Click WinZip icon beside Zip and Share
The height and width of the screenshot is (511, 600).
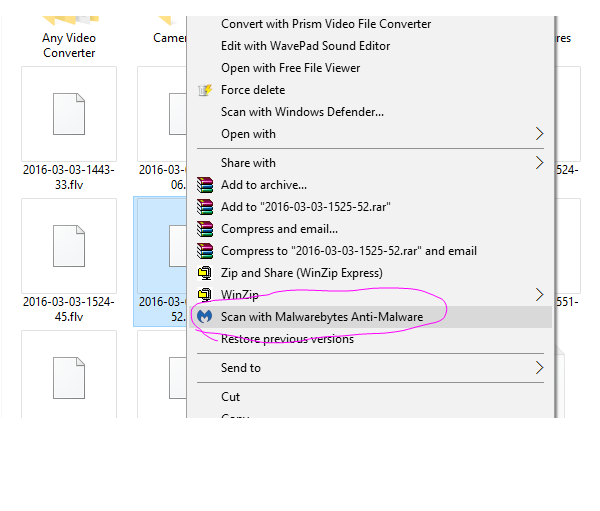pyautogui.click(x=205, y=273)
